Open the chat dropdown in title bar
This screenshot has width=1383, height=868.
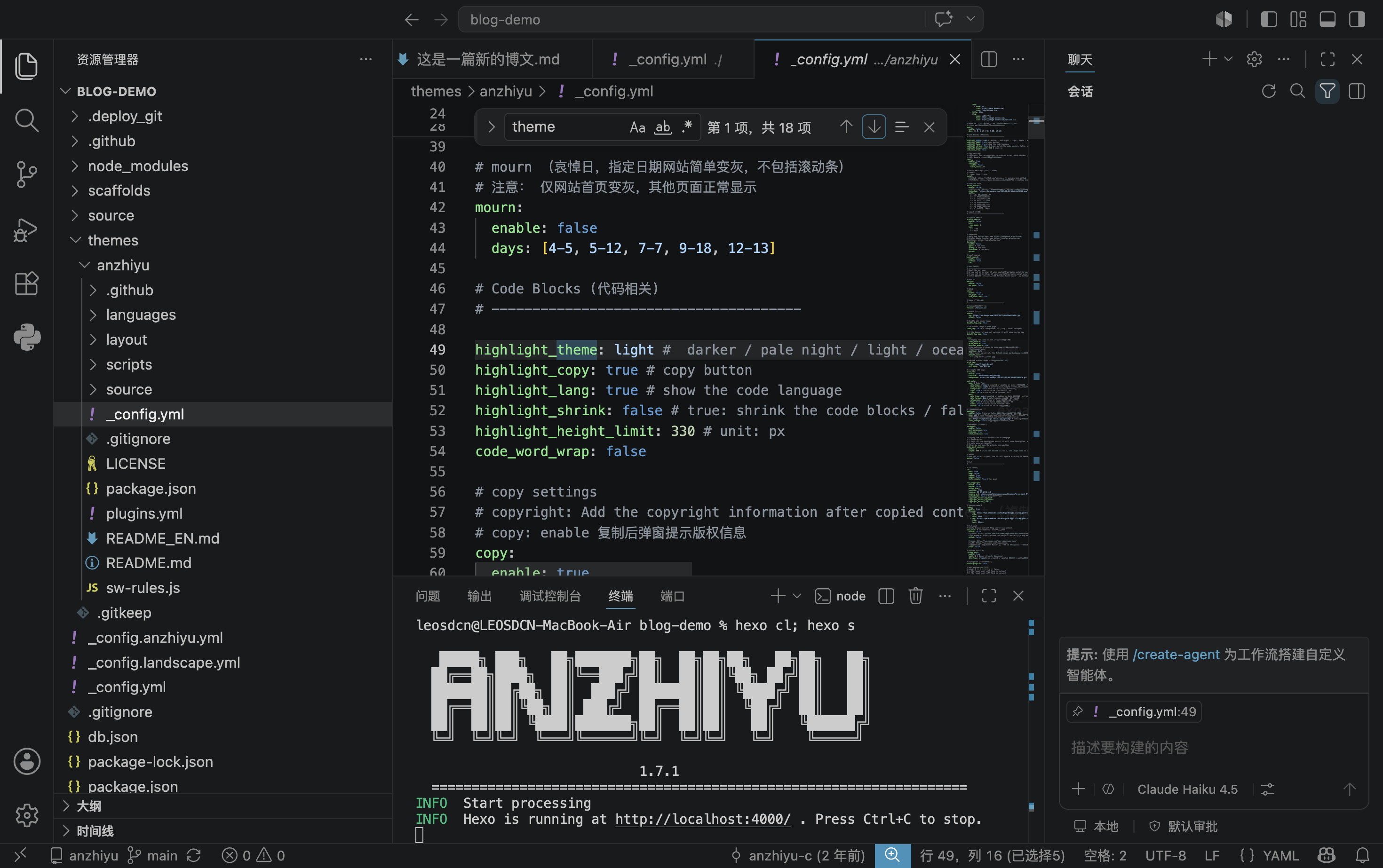coord(970,19)
